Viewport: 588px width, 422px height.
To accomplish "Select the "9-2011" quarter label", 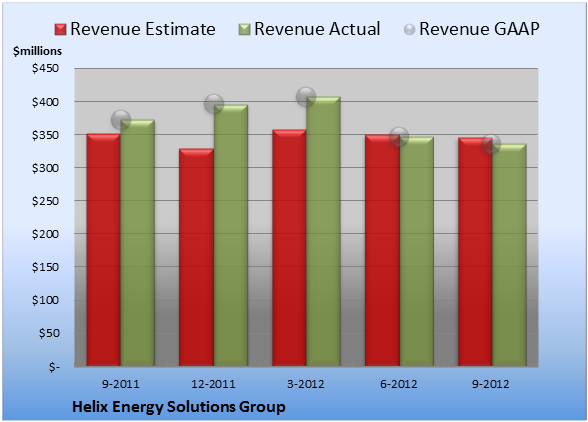I will pos(121,384).
